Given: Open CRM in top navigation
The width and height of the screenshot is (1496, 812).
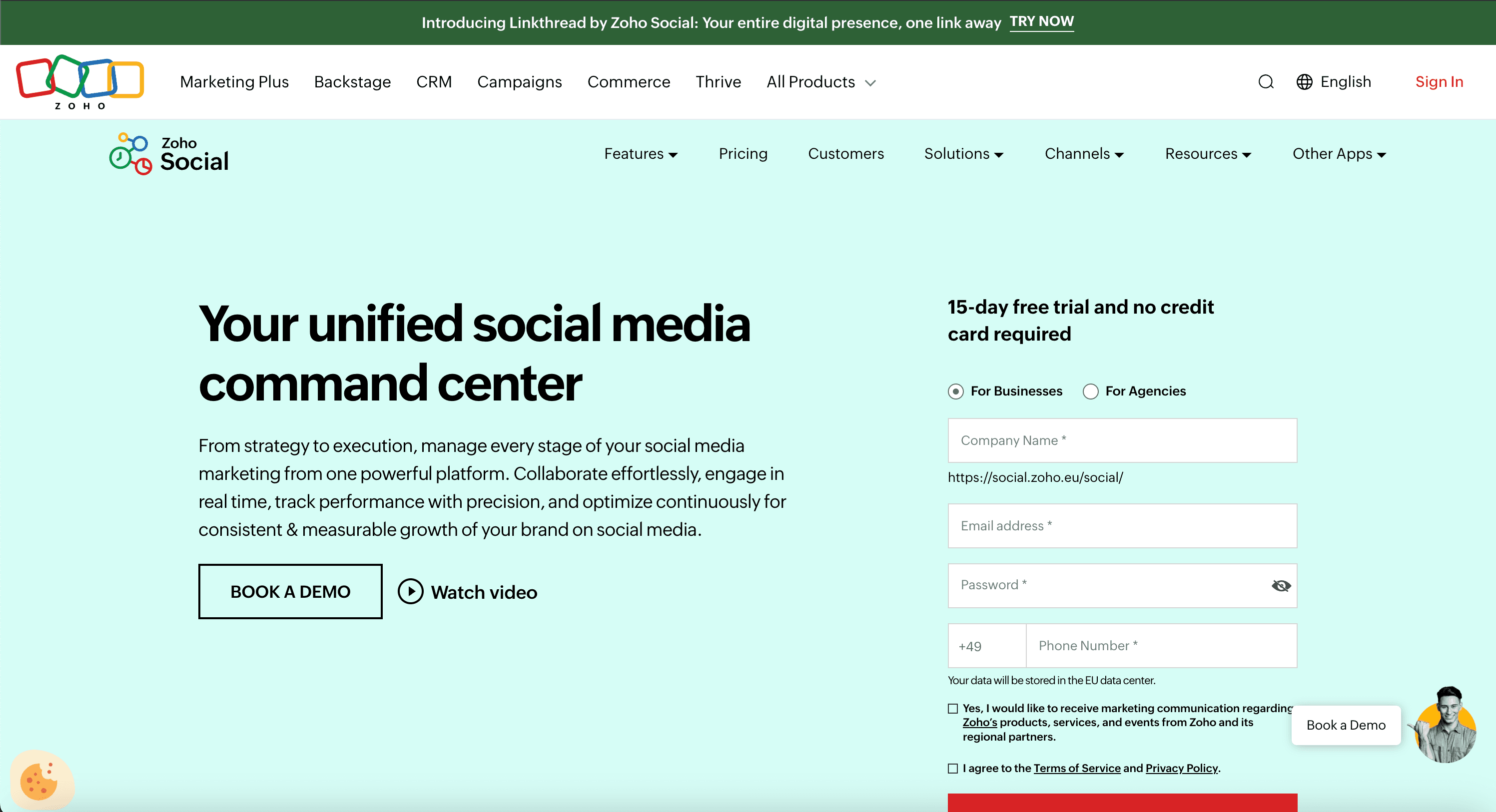Looking at the screenshot, I should pos(434,82).
